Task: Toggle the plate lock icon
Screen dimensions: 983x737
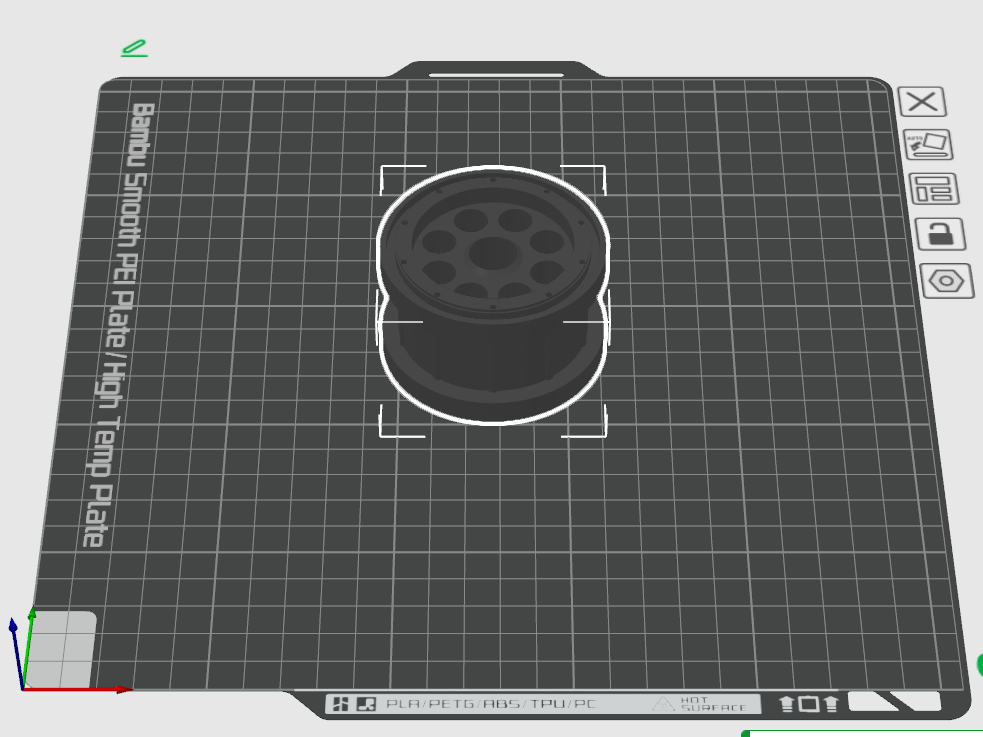Action: 940,234
